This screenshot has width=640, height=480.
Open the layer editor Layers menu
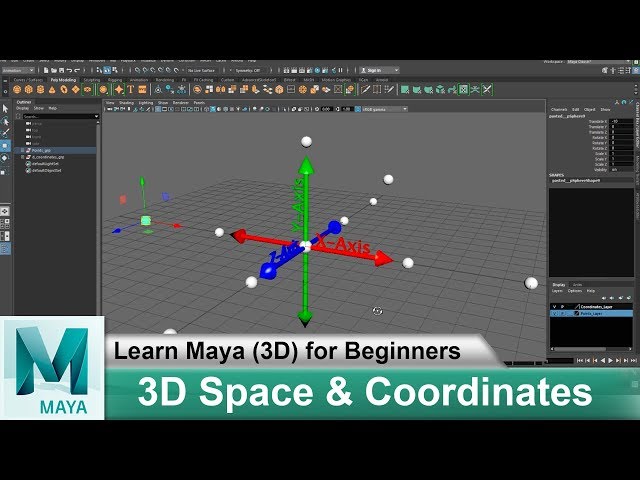point(557,291)
